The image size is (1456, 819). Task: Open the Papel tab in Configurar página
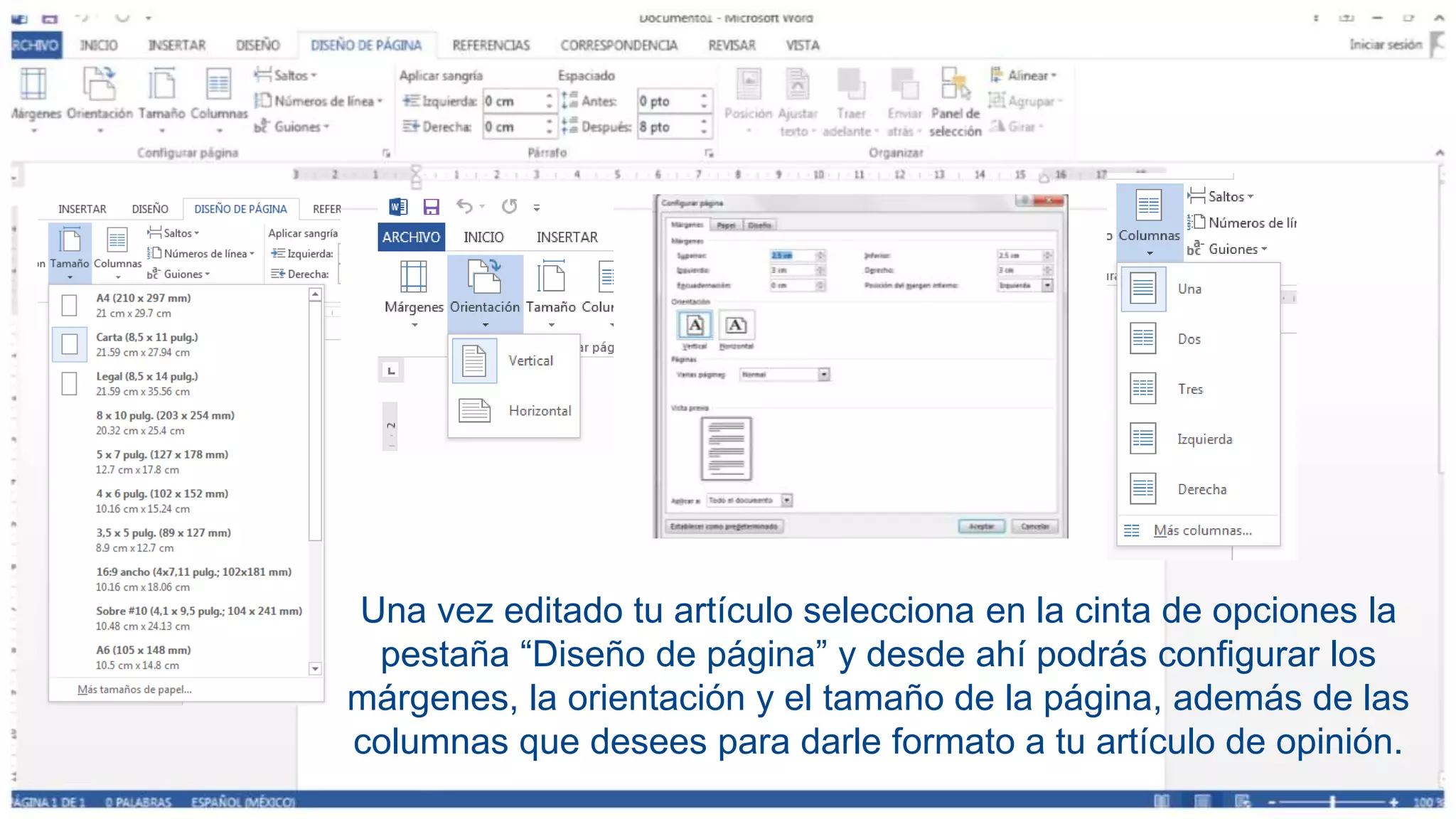[726, 225]
